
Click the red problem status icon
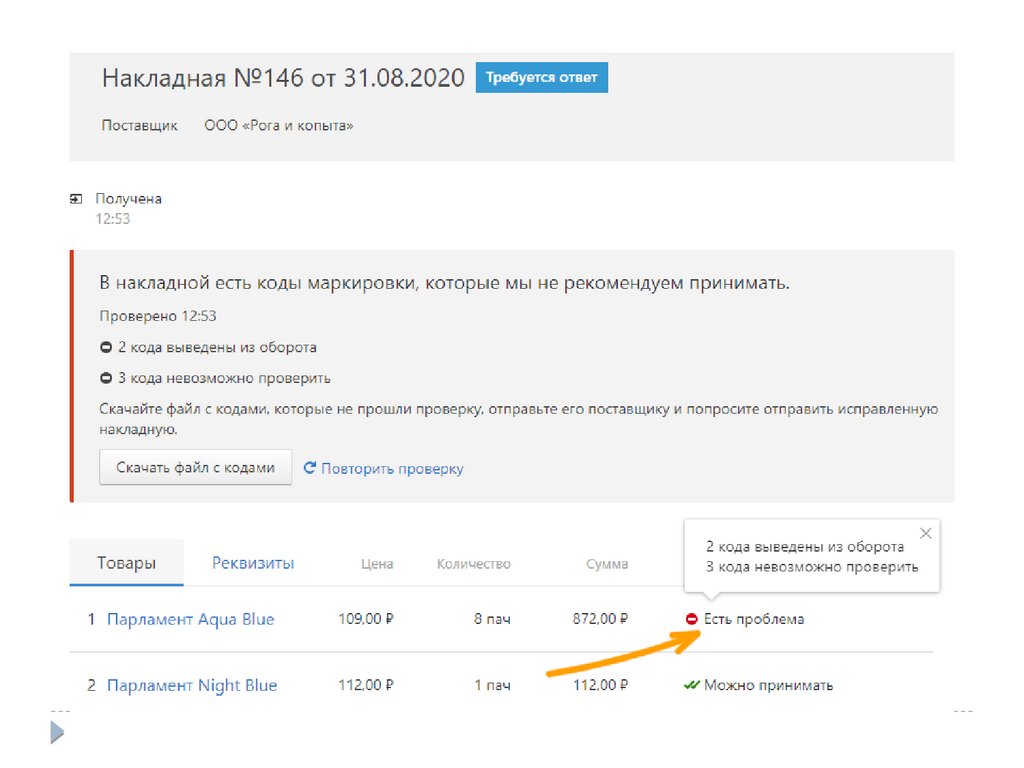[x=692, y=620]
